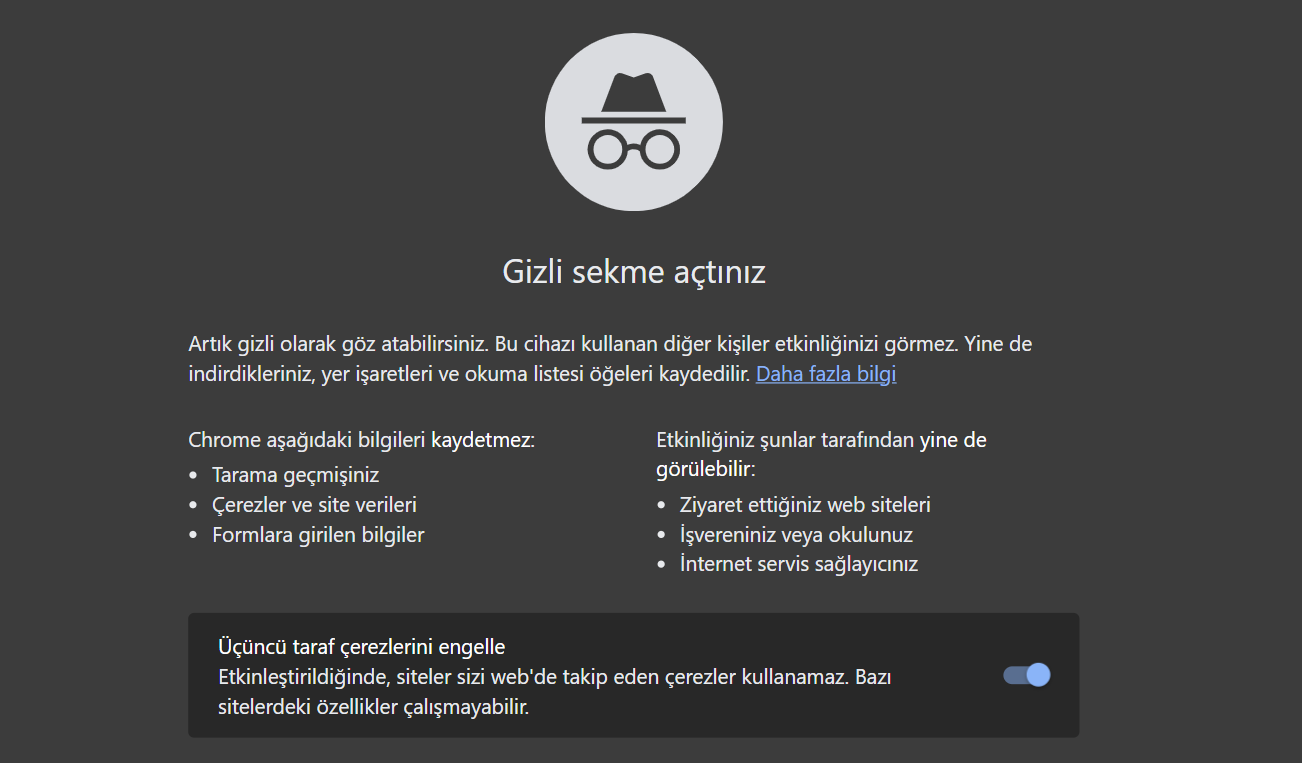Viewport: 1302px width, 763px height.
Task: Click the "Artık gizli olarak göz atabilirsiniz" paragraph
Action: pos(610,359)
